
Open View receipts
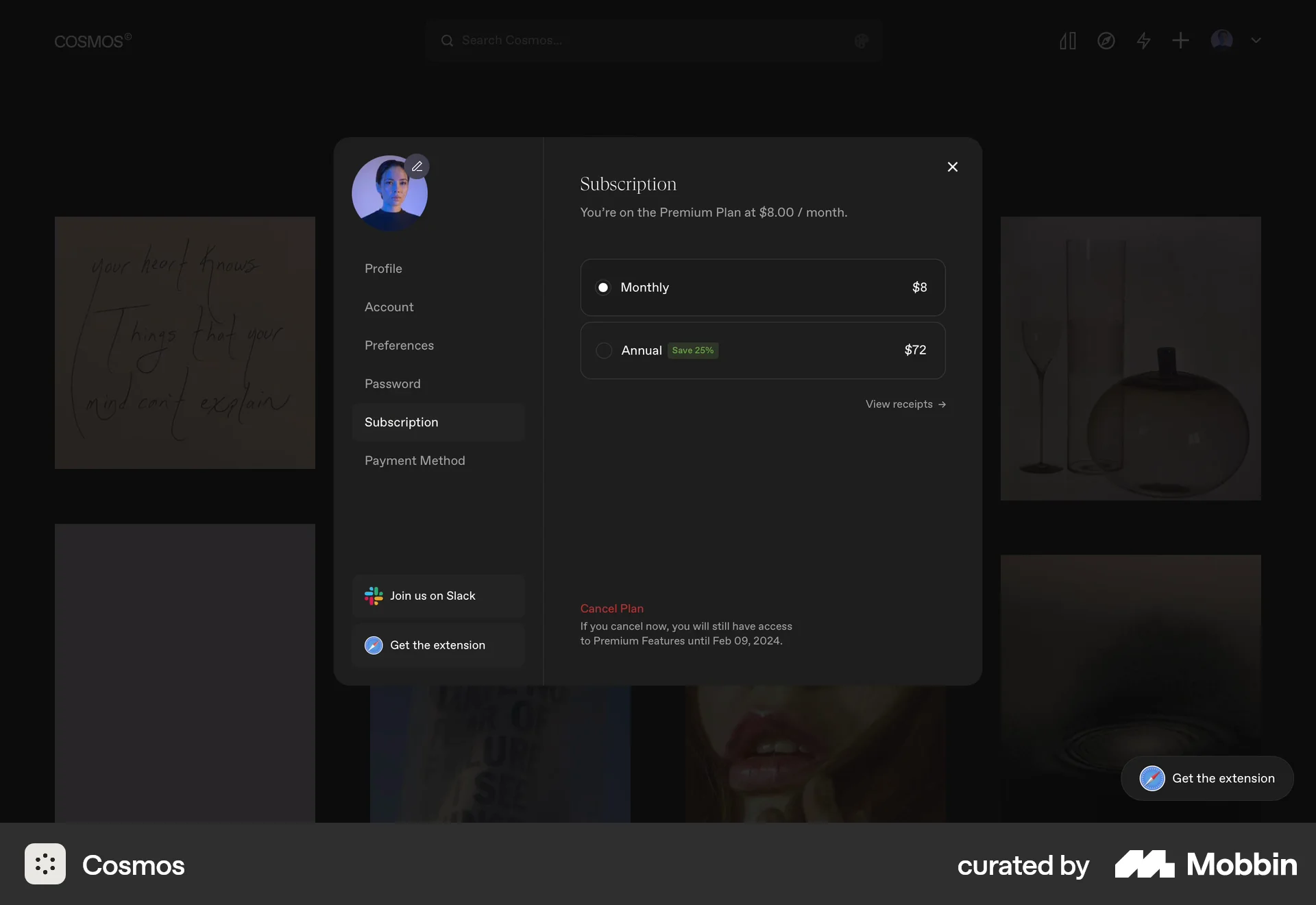[905, 404]
